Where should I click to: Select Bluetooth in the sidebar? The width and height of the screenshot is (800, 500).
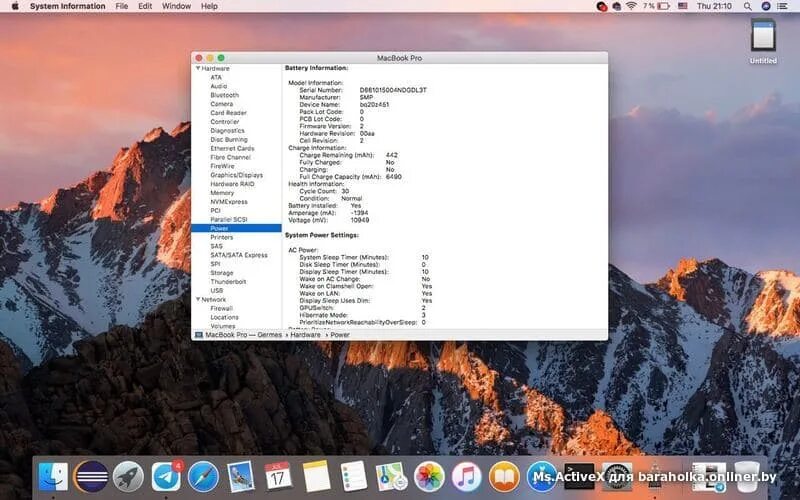tap(224, 95)
